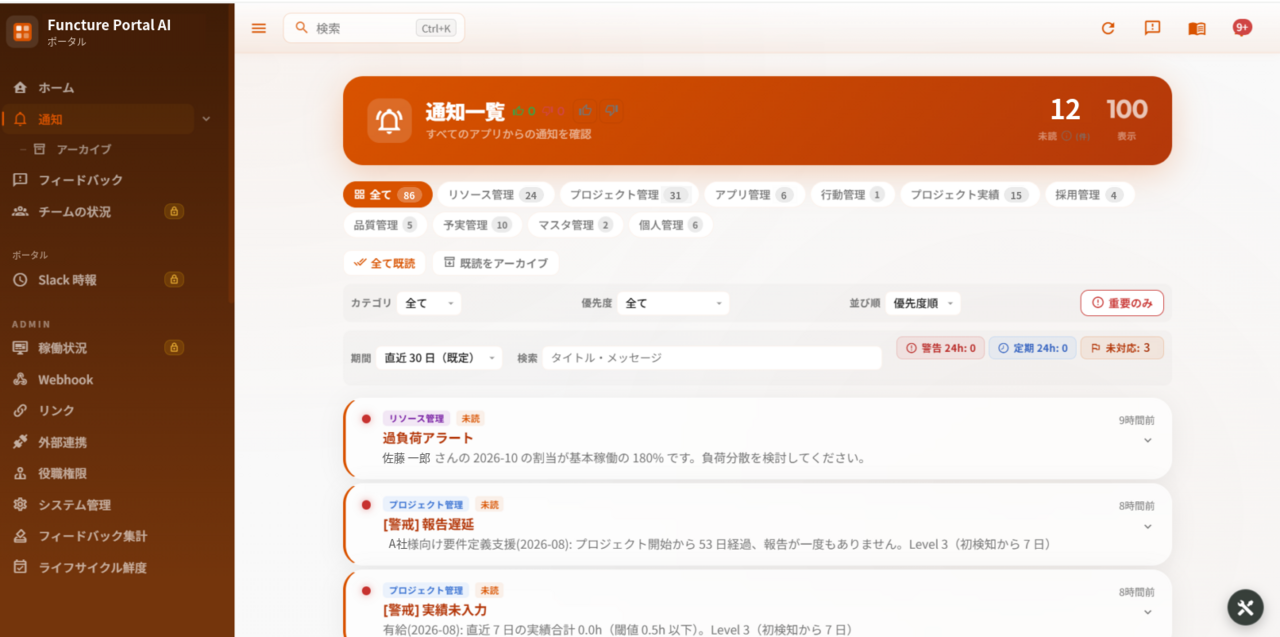Select the 品質管理 tab
The width and height of the screenshot is (1280, 637).
[x=385, y=225]
